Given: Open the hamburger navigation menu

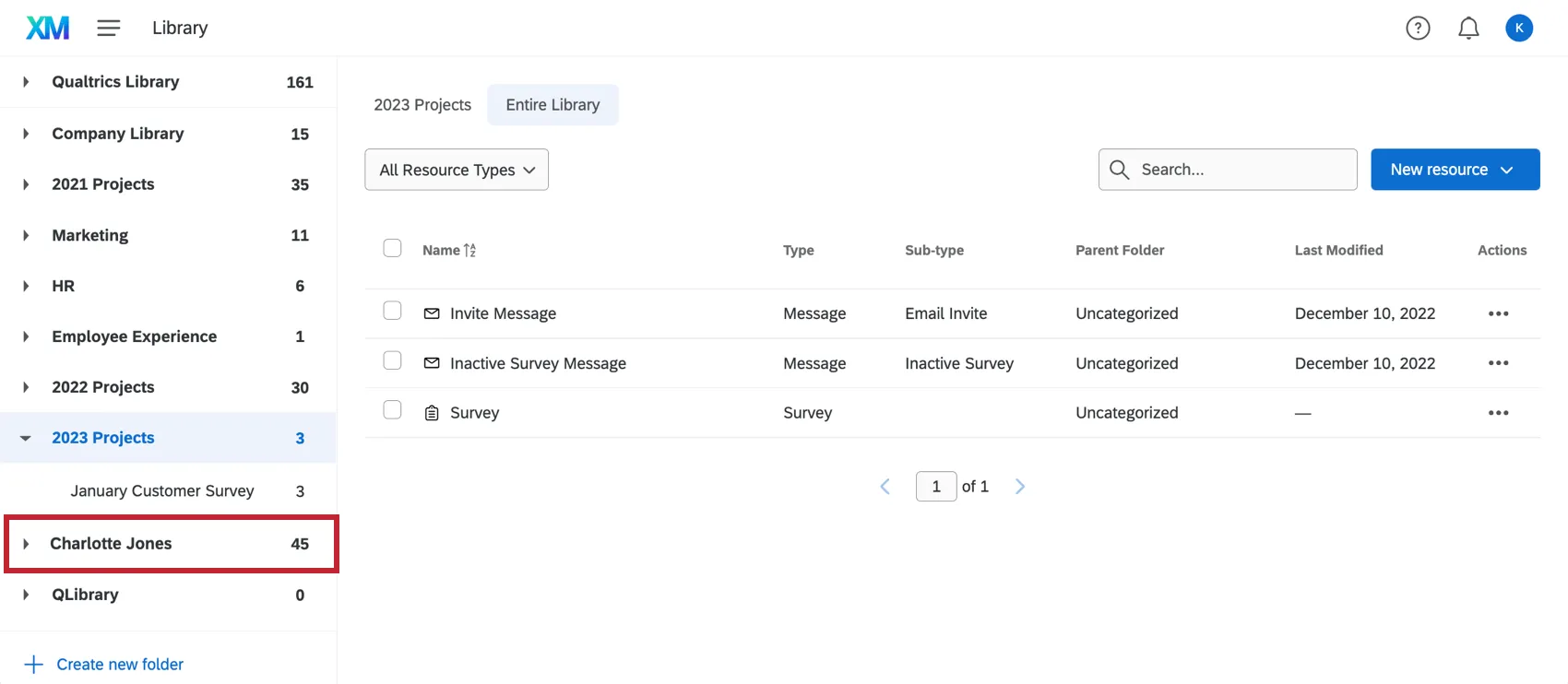Looking at the screenshot, I should (109, 28).
